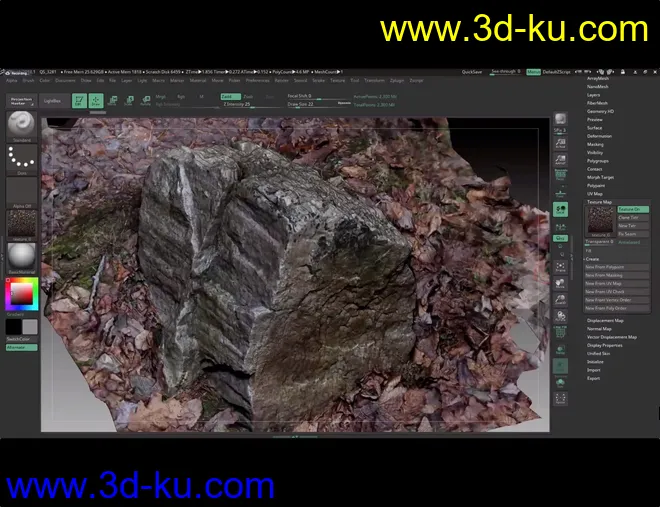Activate the Edit mode button

[79, 101]
